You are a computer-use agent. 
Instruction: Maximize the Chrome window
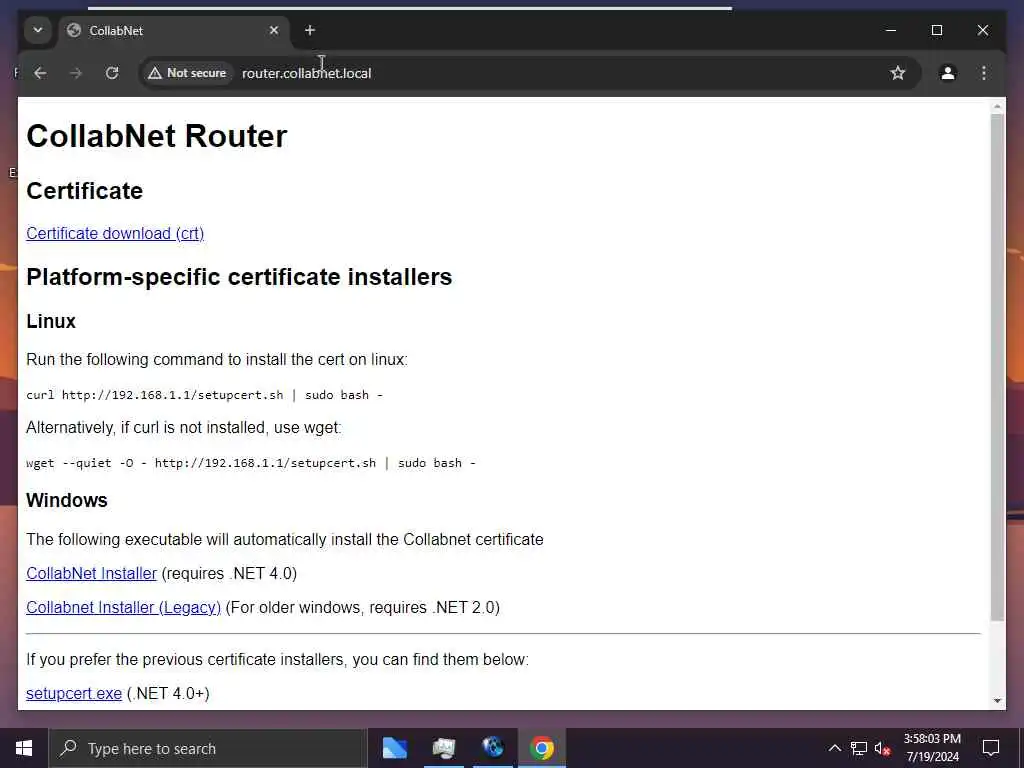point(936,30)
